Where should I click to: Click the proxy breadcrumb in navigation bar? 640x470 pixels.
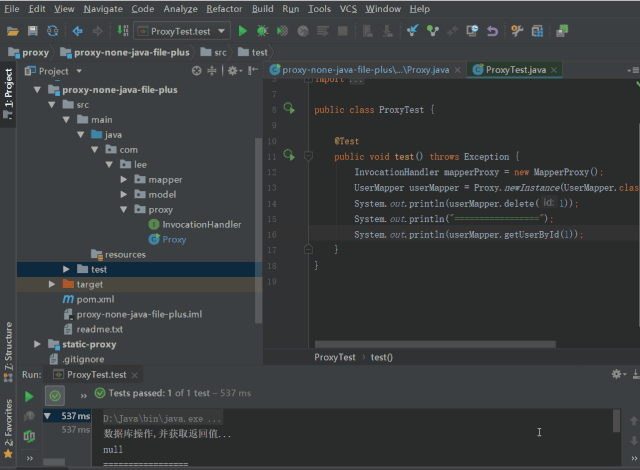pyautogui.click(x=35, y=52)
